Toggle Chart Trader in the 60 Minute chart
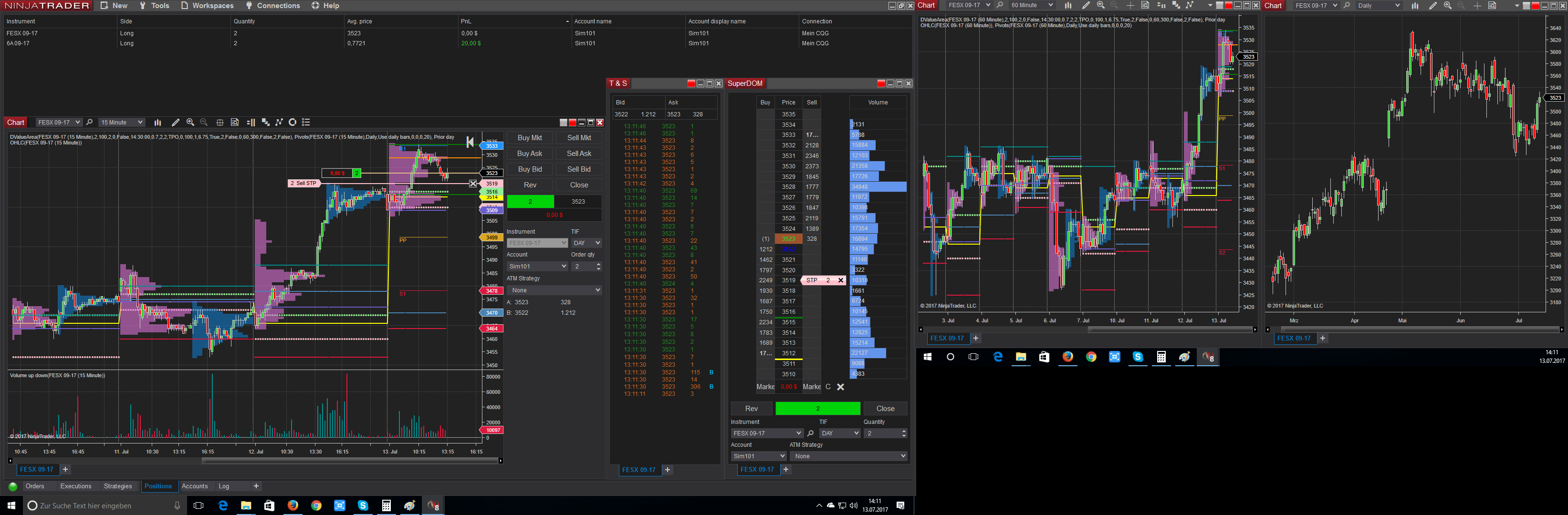 click(x=1161, y=5)
